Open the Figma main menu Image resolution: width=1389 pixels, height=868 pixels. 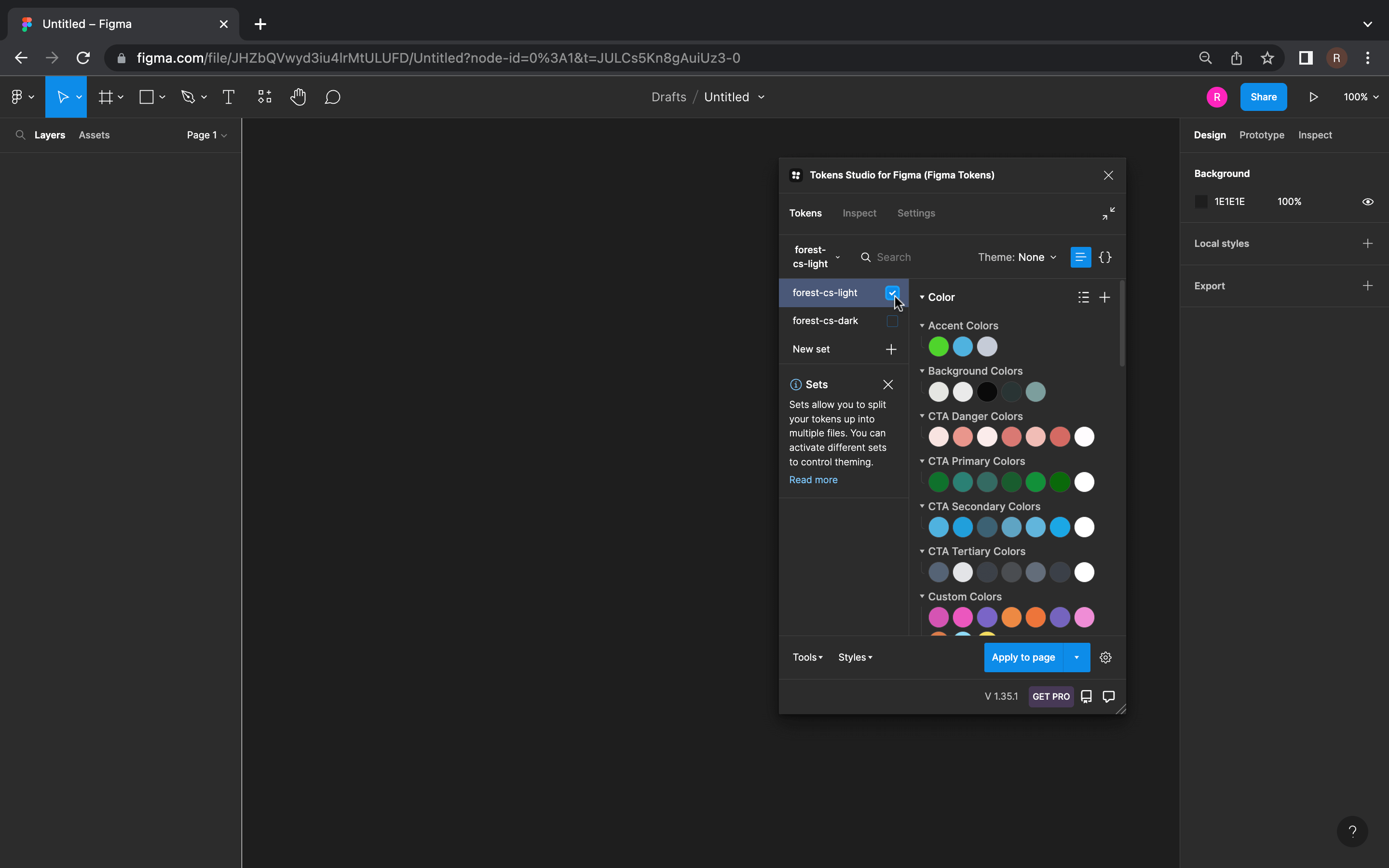point(22,97)
